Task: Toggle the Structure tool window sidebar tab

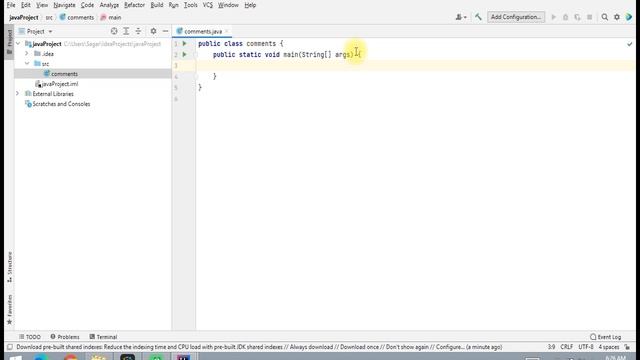Action: click(x=9, y=267)
